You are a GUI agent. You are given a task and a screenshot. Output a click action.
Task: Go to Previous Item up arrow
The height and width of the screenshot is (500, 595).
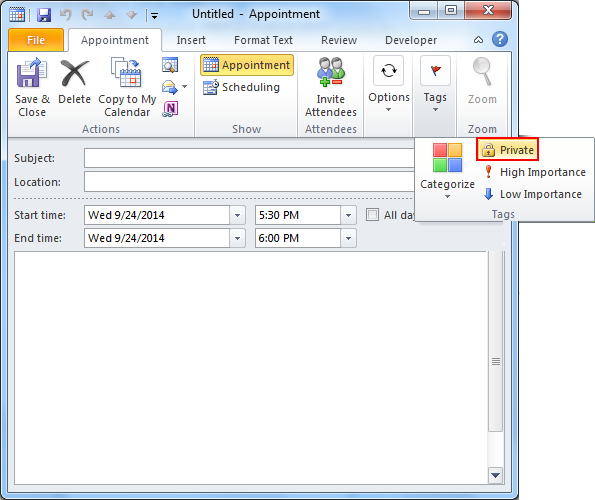(110, 15)
